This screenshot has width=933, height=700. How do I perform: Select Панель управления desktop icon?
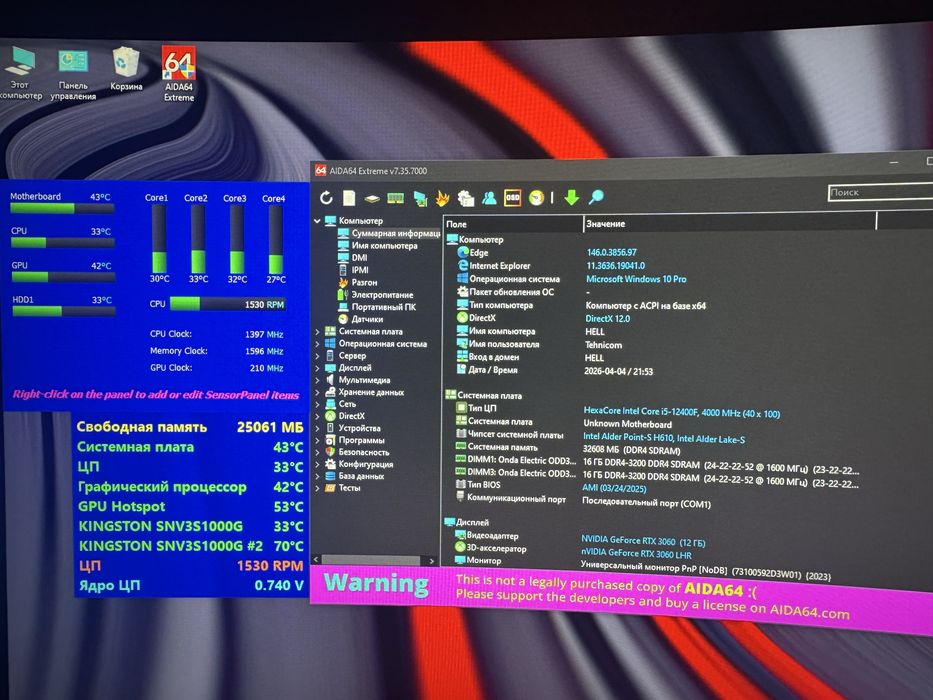point(73,74)
